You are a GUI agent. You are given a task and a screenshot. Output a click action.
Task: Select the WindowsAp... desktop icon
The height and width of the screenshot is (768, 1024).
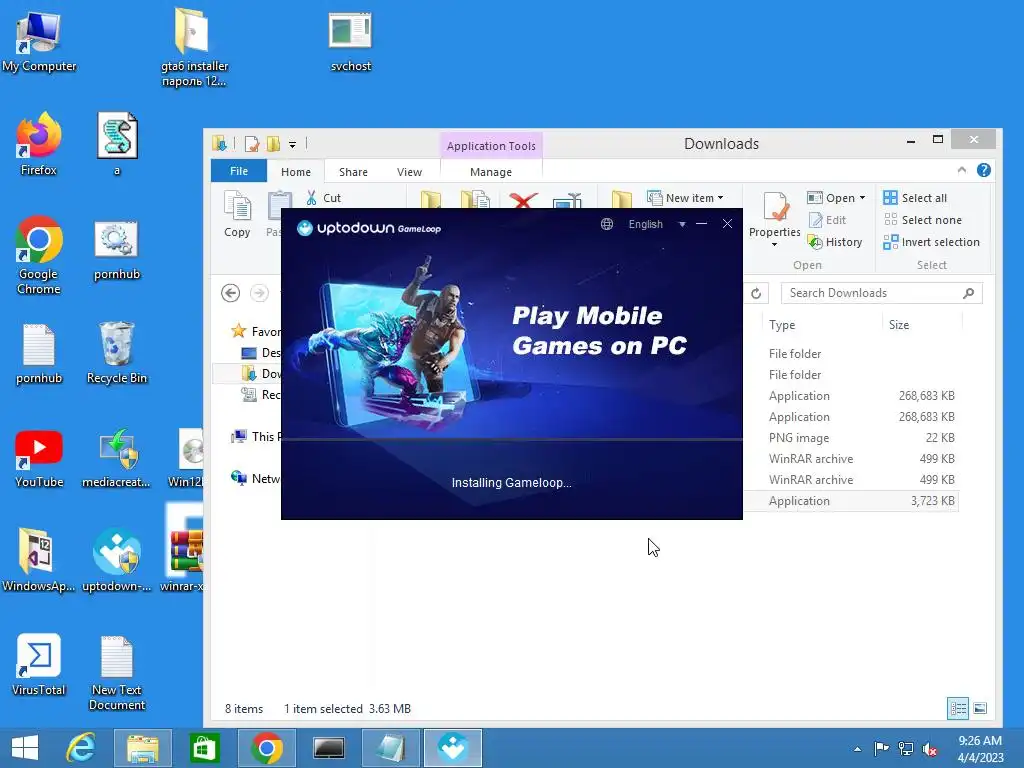click(39, 560)
